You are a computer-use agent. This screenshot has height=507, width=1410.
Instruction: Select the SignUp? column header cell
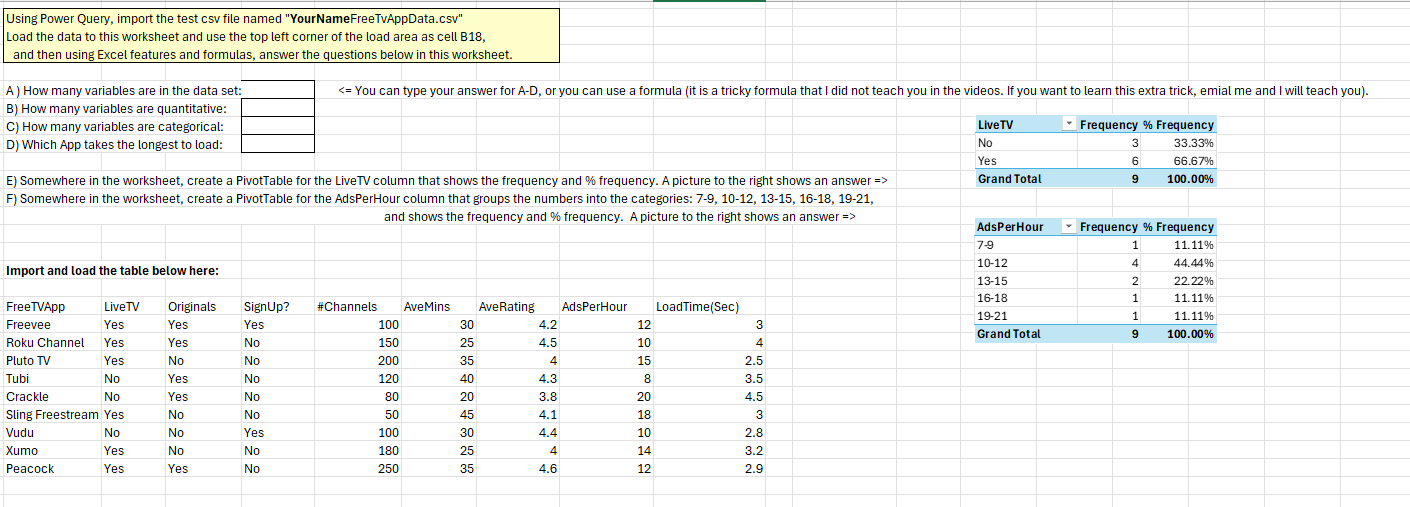pyautogui.click(x=278, y=307)
